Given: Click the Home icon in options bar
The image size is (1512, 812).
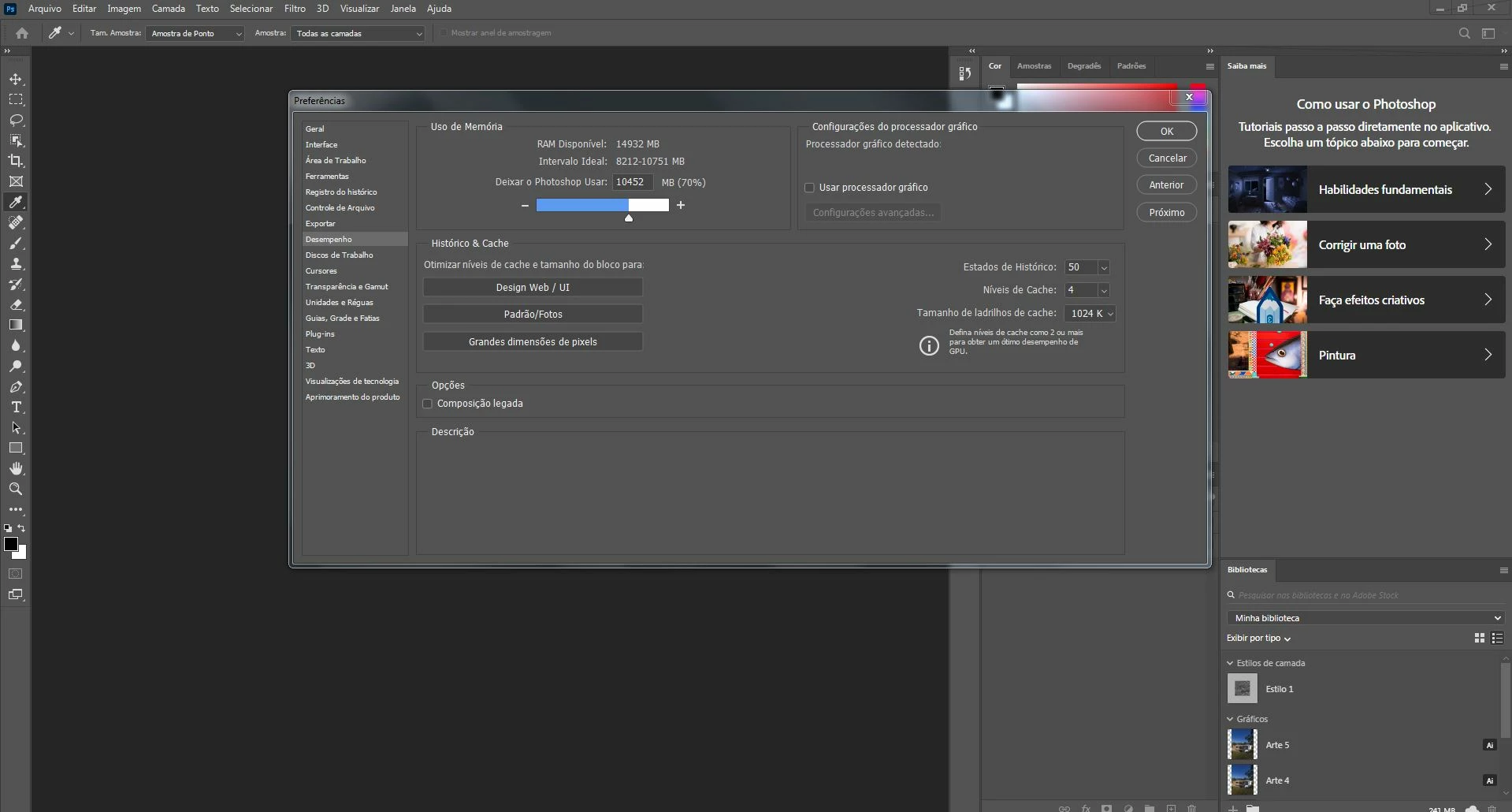Looking at the screenshot, I should pos(22,33).
